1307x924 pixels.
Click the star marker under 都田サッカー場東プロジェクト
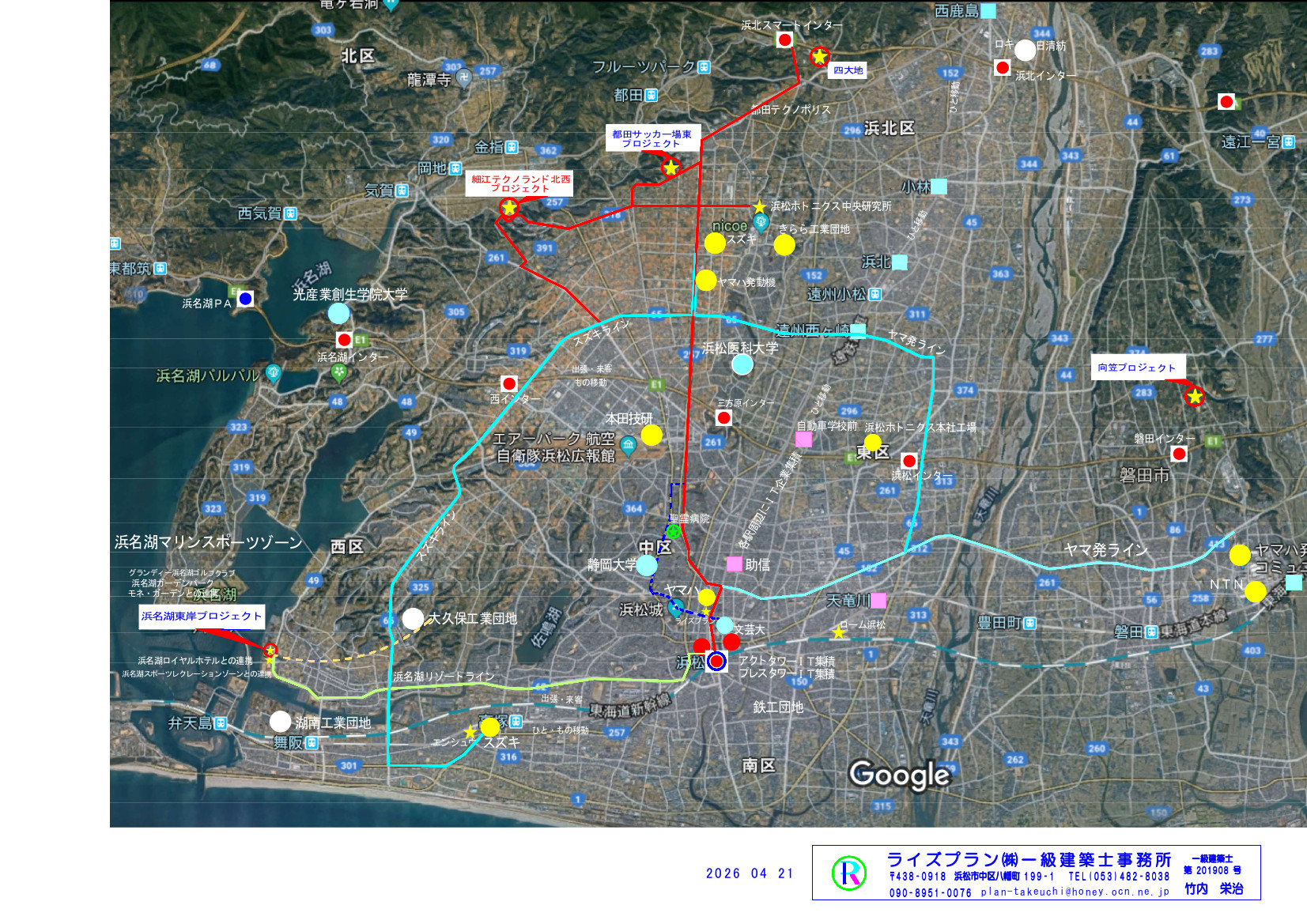pos(670,167)
